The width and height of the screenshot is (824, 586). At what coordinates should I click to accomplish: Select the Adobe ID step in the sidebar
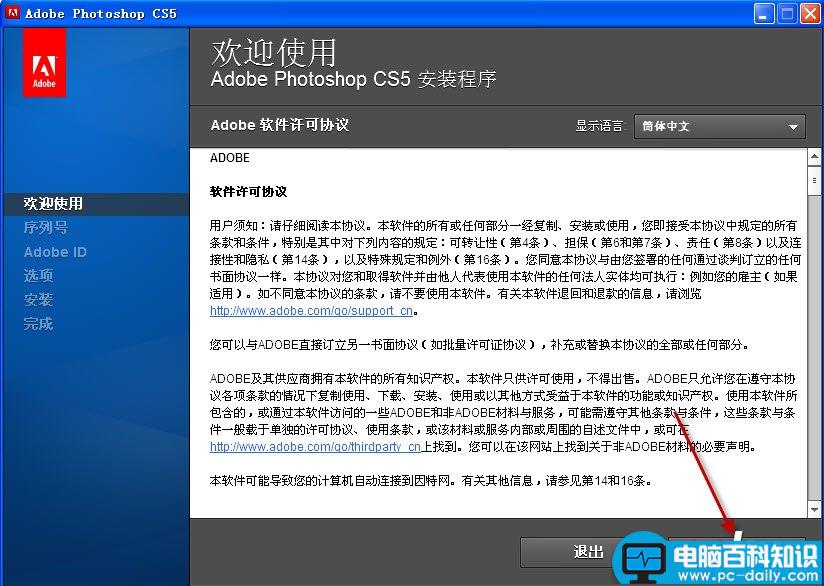[55, 251]
